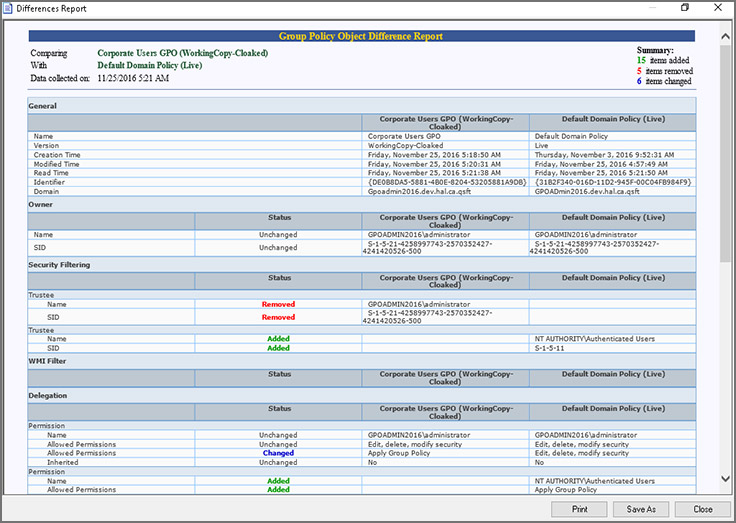Click the Save As button

pyautogui.click(x=641, y=509)
